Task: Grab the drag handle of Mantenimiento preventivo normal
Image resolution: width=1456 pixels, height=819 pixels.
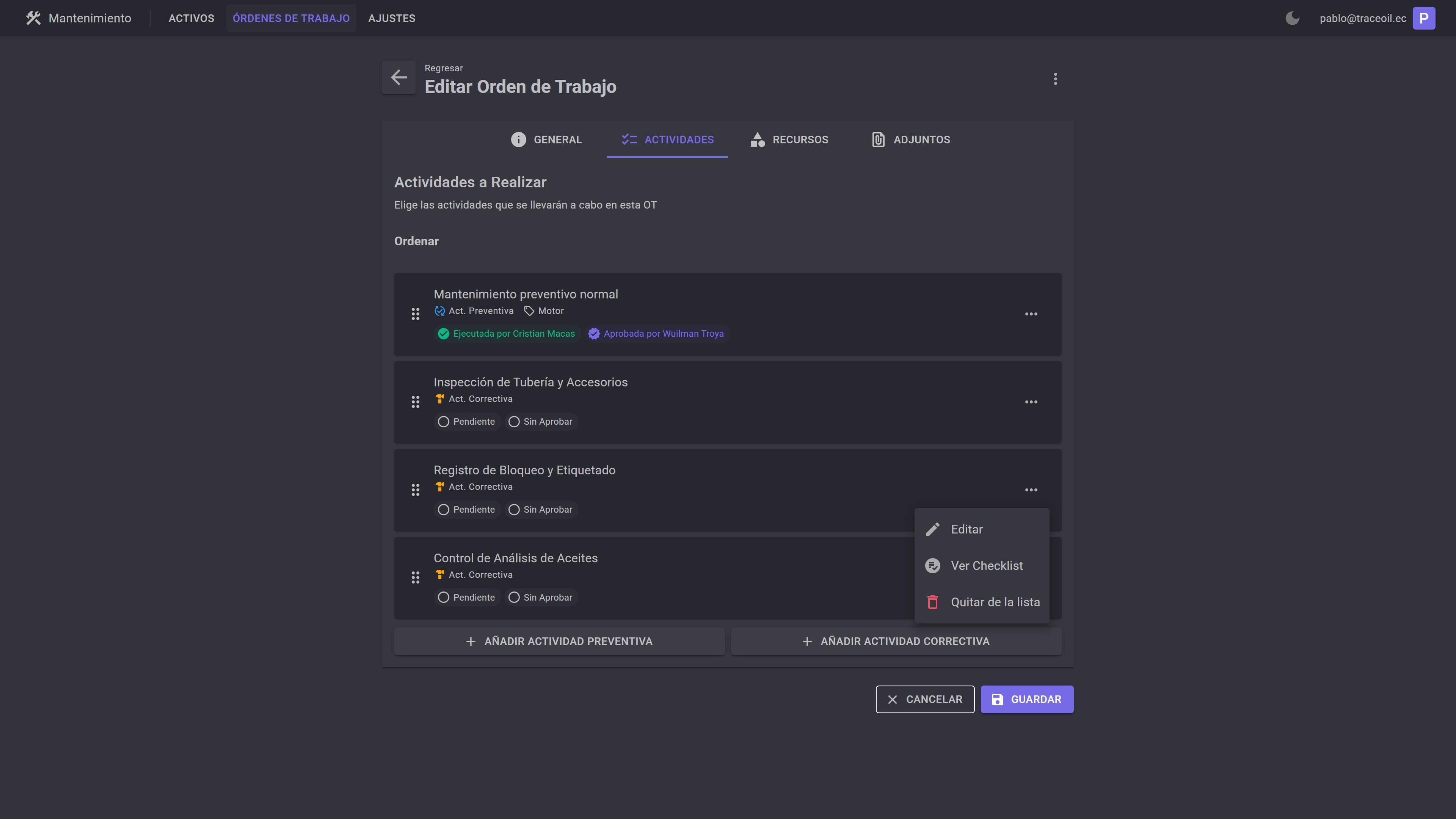Action: [416, 314]
